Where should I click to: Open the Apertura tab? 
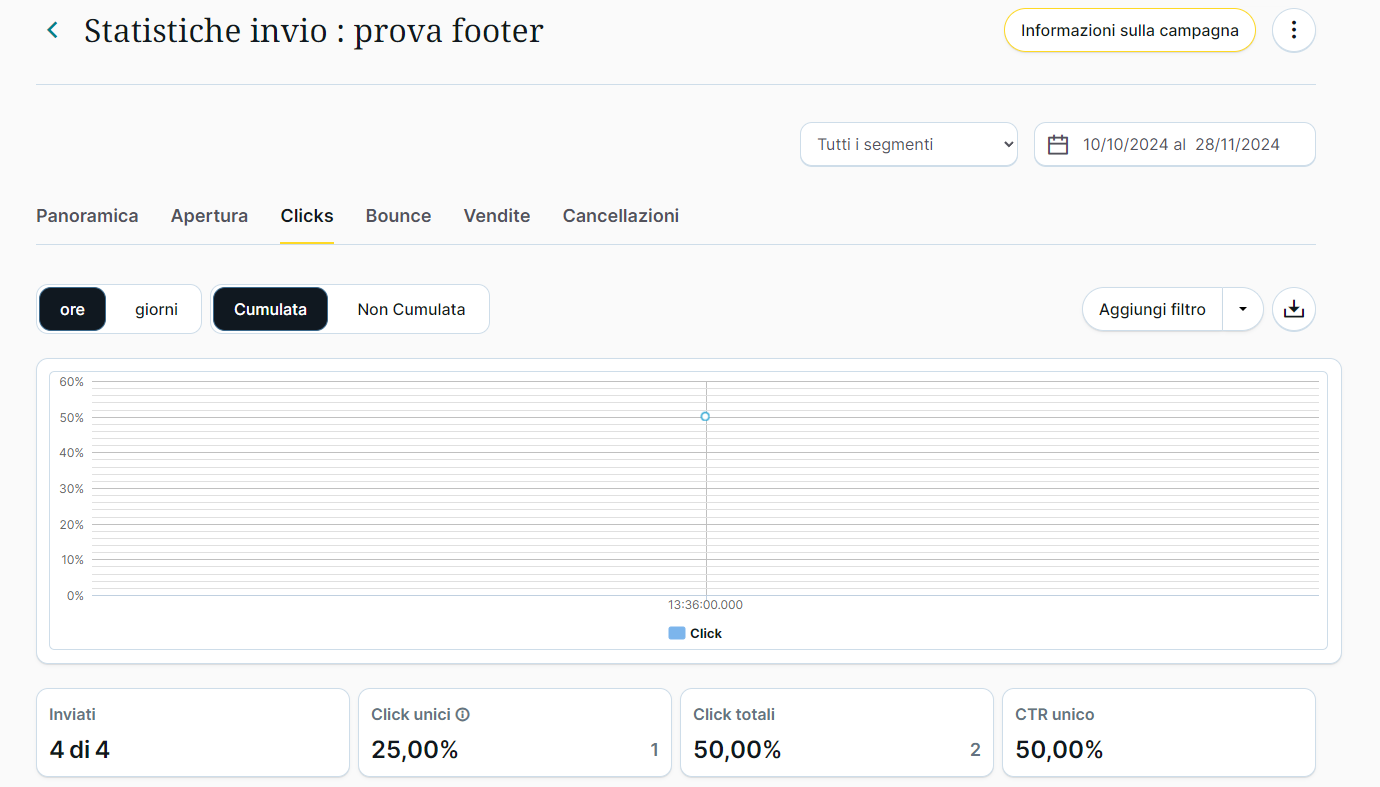pyautogui.click(x=209, y=216)
